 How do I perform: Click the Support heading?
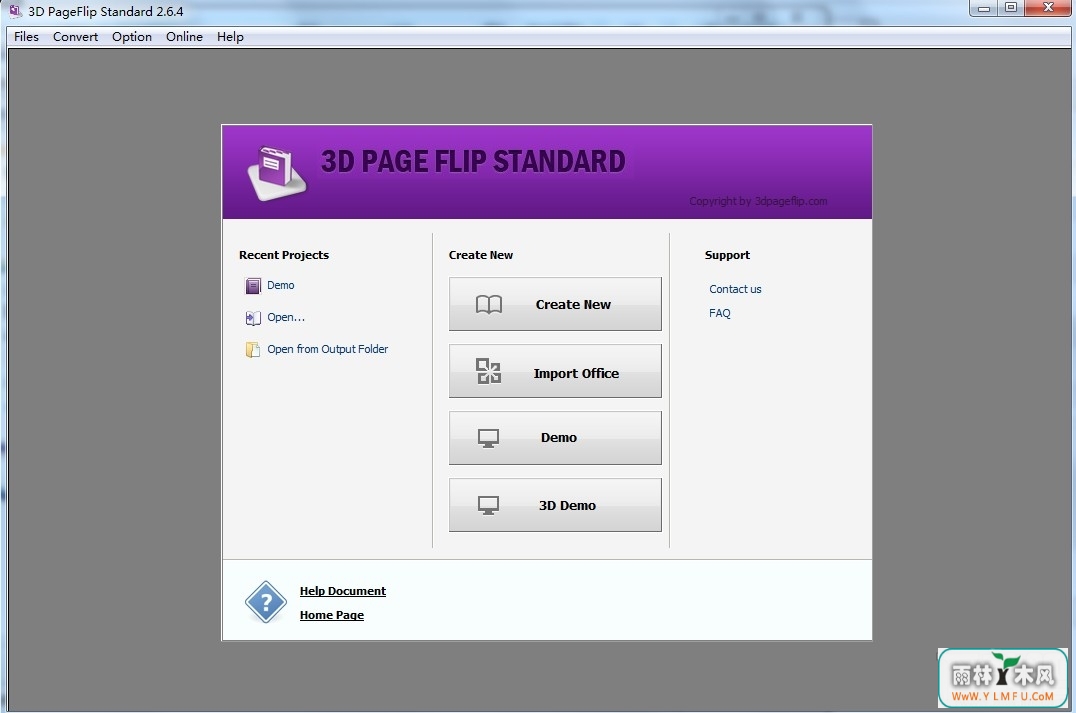(x=727, y=255)
